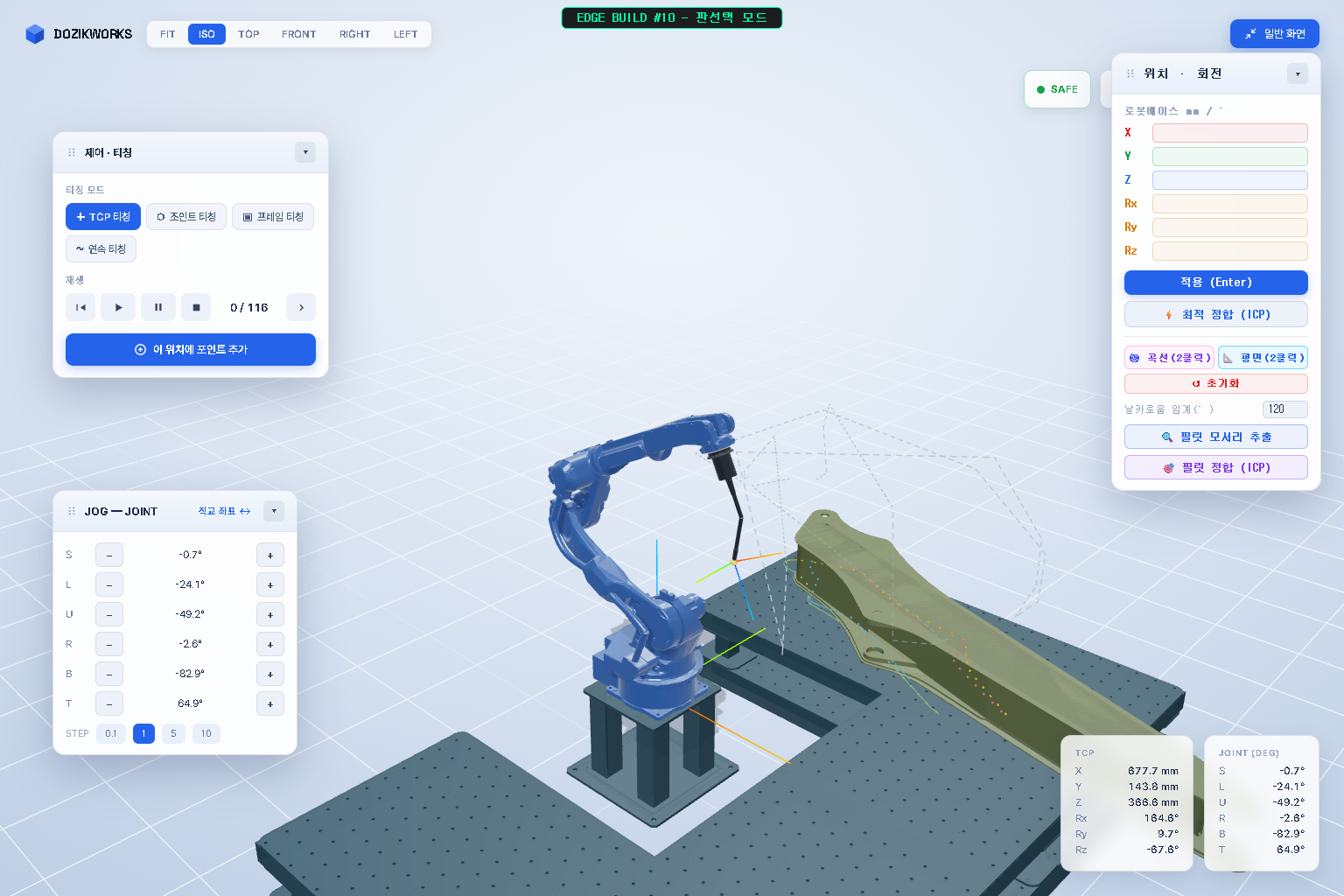The width and height of the screenshot is (1344, 896).
Task: Click the DOZIKWORKS cube logo
Action: click(x=35, y=34)
